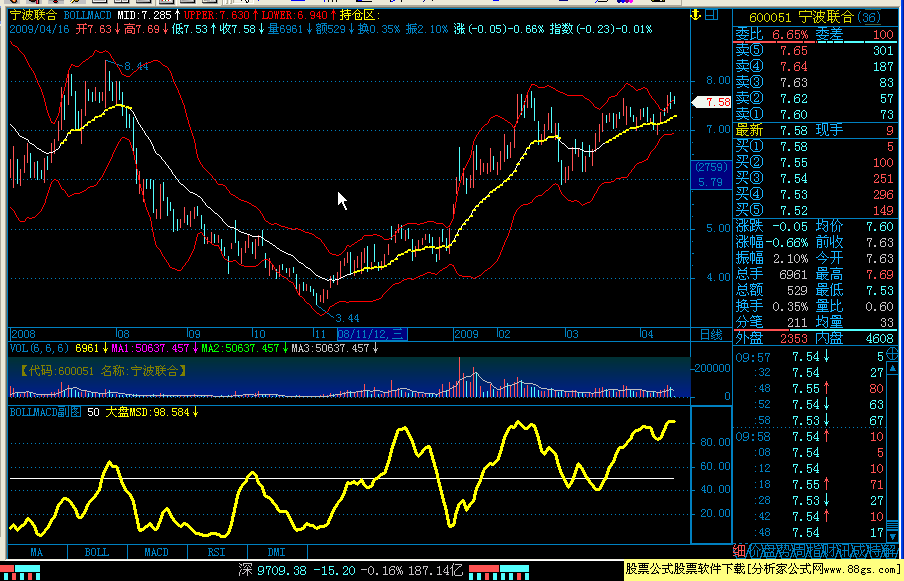Select the 成 tab in quote panel

tap(859, 551)
